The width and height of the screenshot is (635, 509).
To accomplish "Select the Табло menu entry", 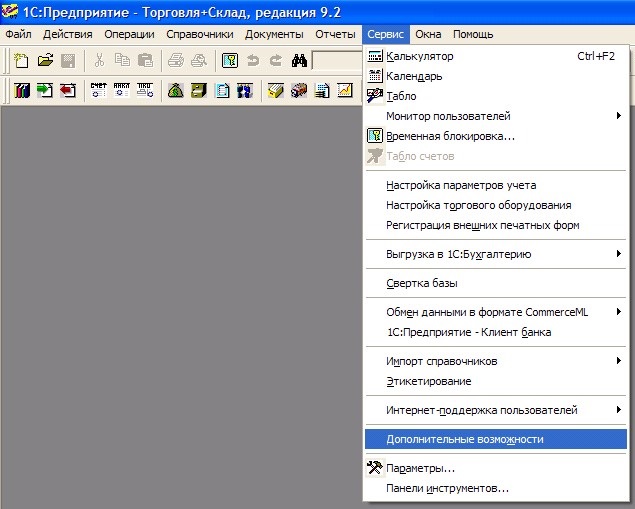I will (x=496, y=96).
